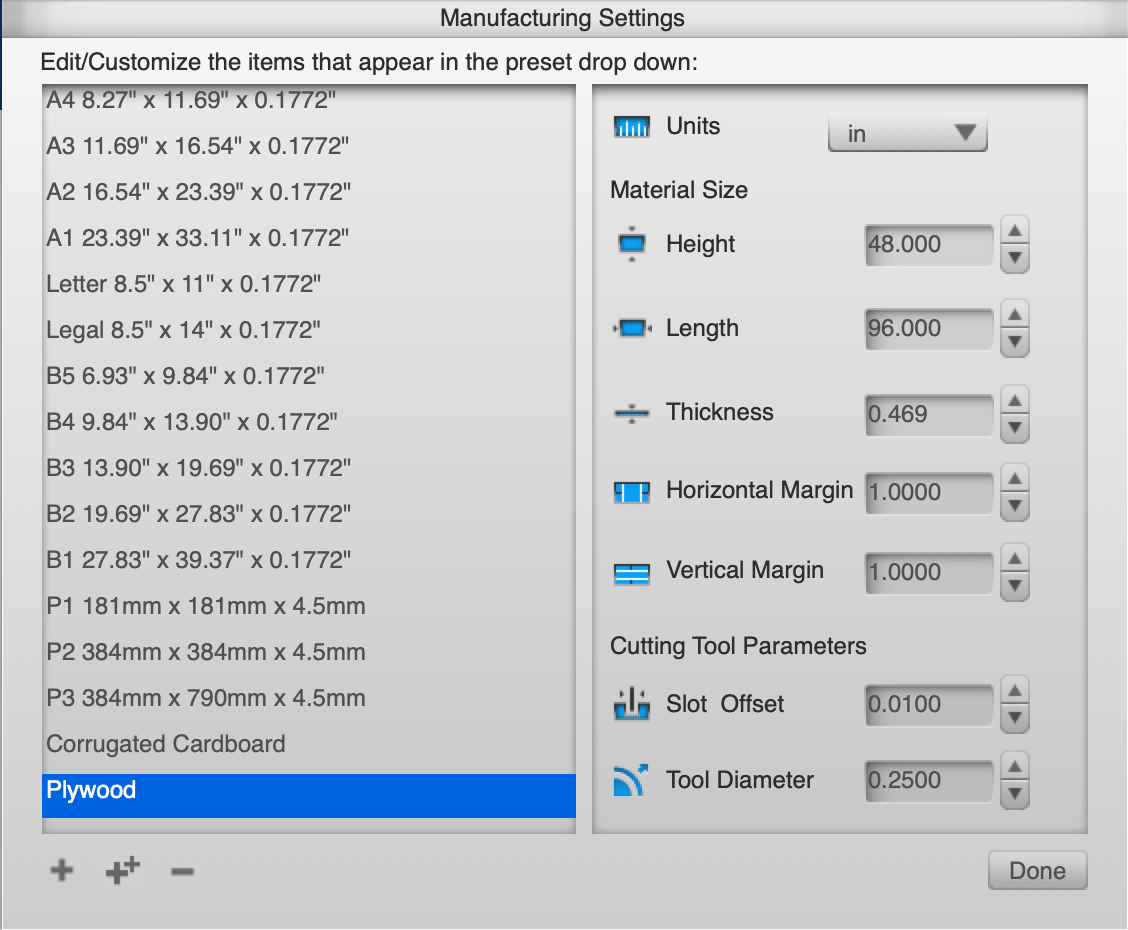Decrease Height with down arrow

[1014, 258]
